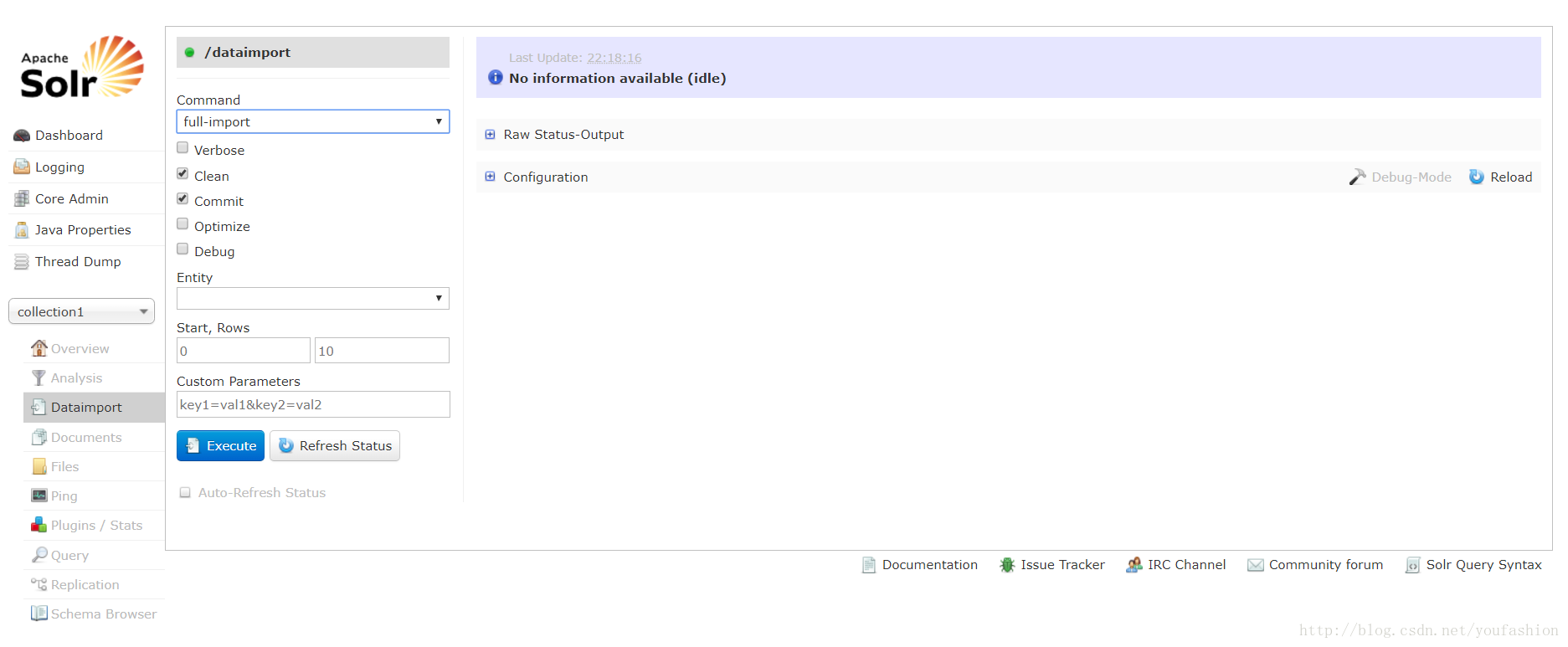Uncheck the Commit checkbox
The width and height of the screenshot is (1568, 647).
(x=183, y=199)
